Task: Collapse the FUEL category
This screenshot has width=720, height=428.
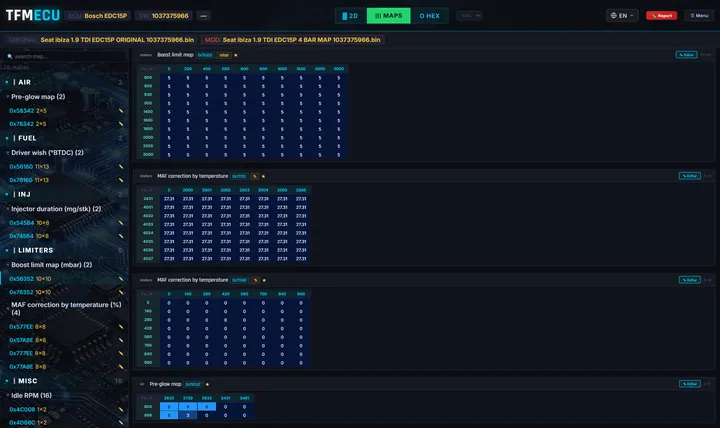Action: [x=7, y=138]
